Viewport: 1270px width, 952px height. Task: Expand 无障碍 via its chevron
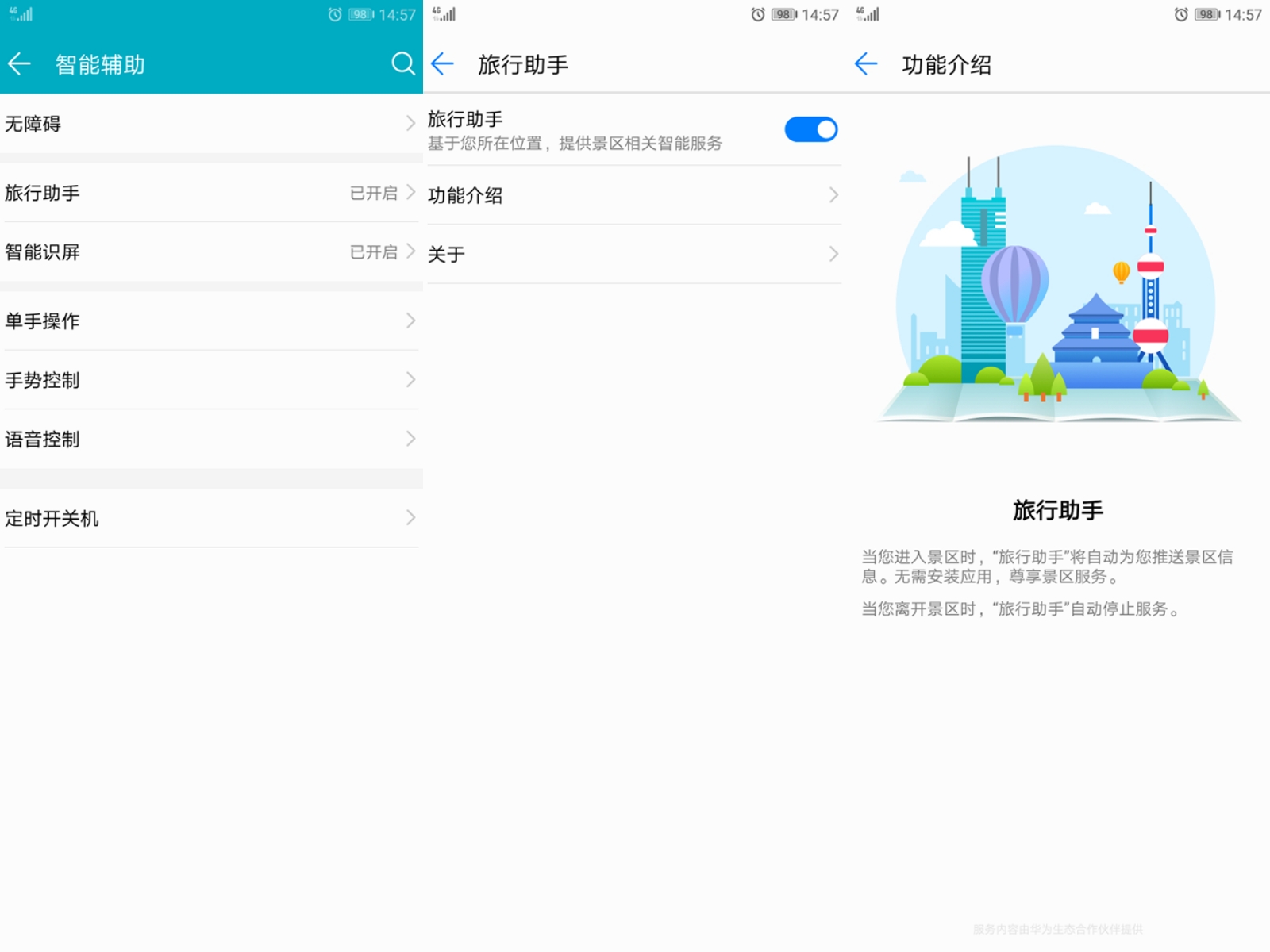click(x=410, y=124)
